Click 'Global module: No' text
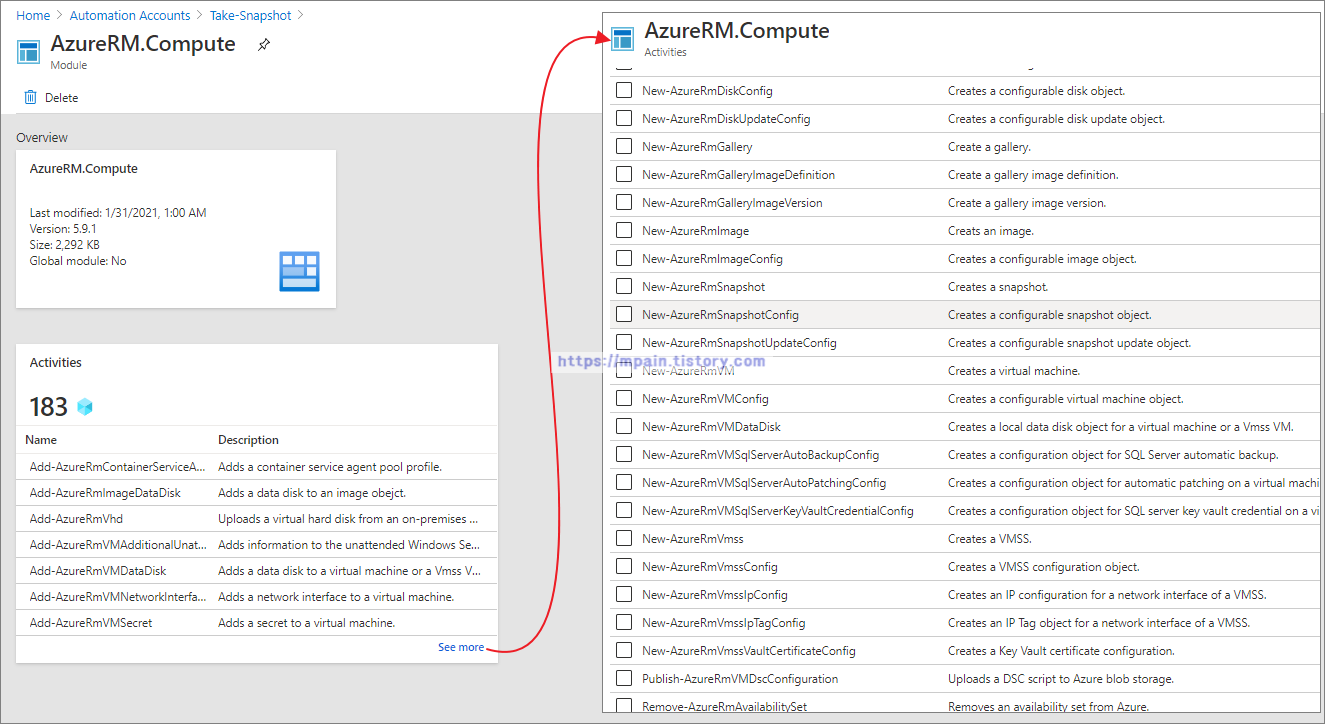Image resolution: width=1325 pixels, height=724 pixels. pyautogui.click(x=78, y=261)
